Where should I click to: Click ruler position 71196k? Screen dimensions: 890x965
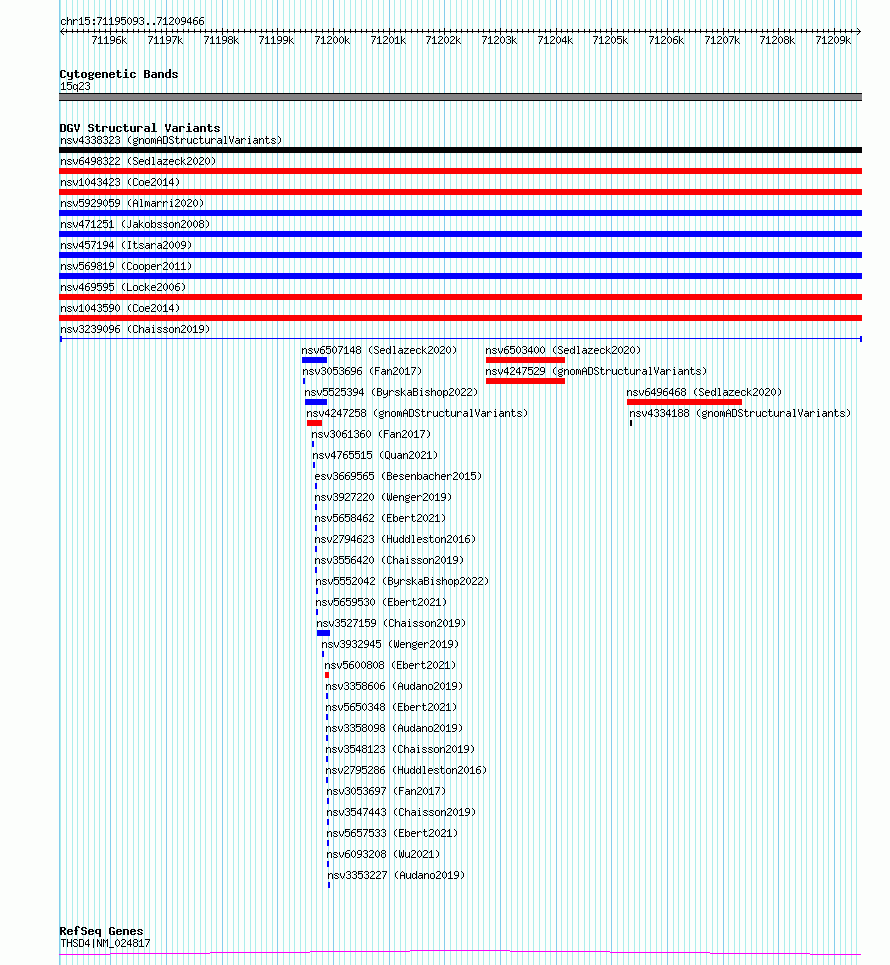click(109, 40)
